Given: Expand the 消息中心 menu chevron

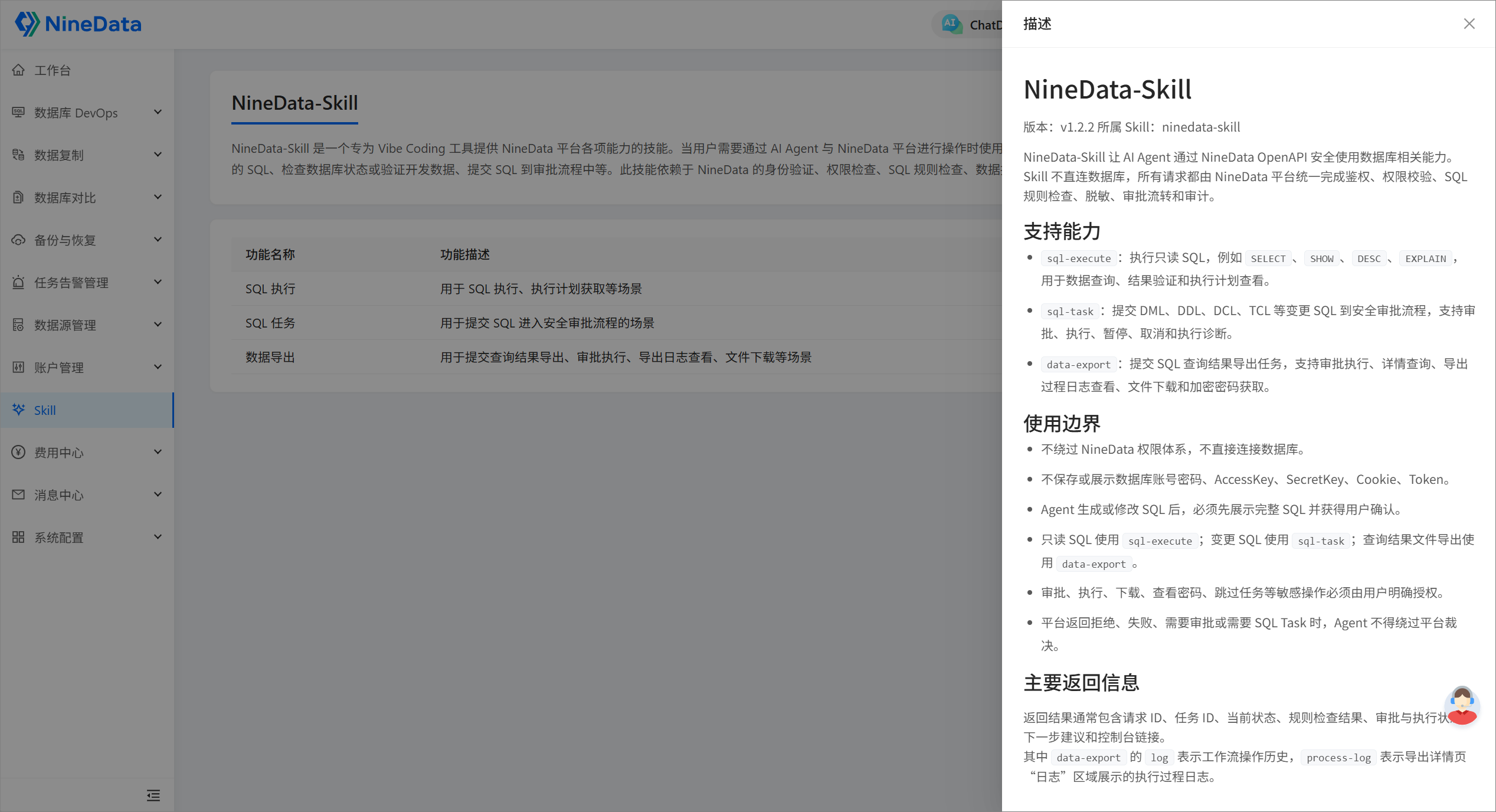Looking at the screenshot, I should pyautogui.click(x=158, y=495).
